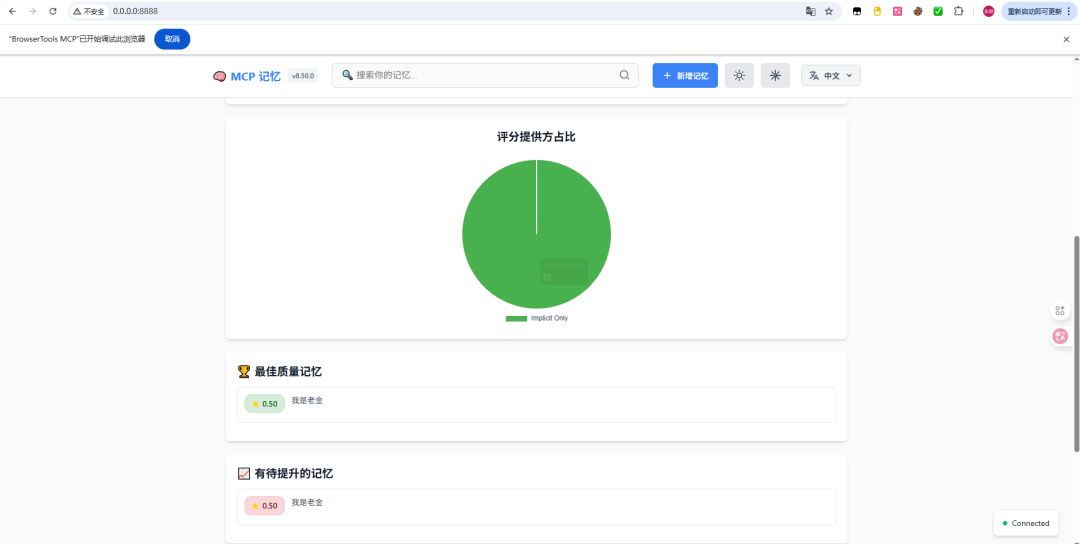1080x544 pixels.
Task: Open the browser extensions puzzle icon
Action: (958, 11)
